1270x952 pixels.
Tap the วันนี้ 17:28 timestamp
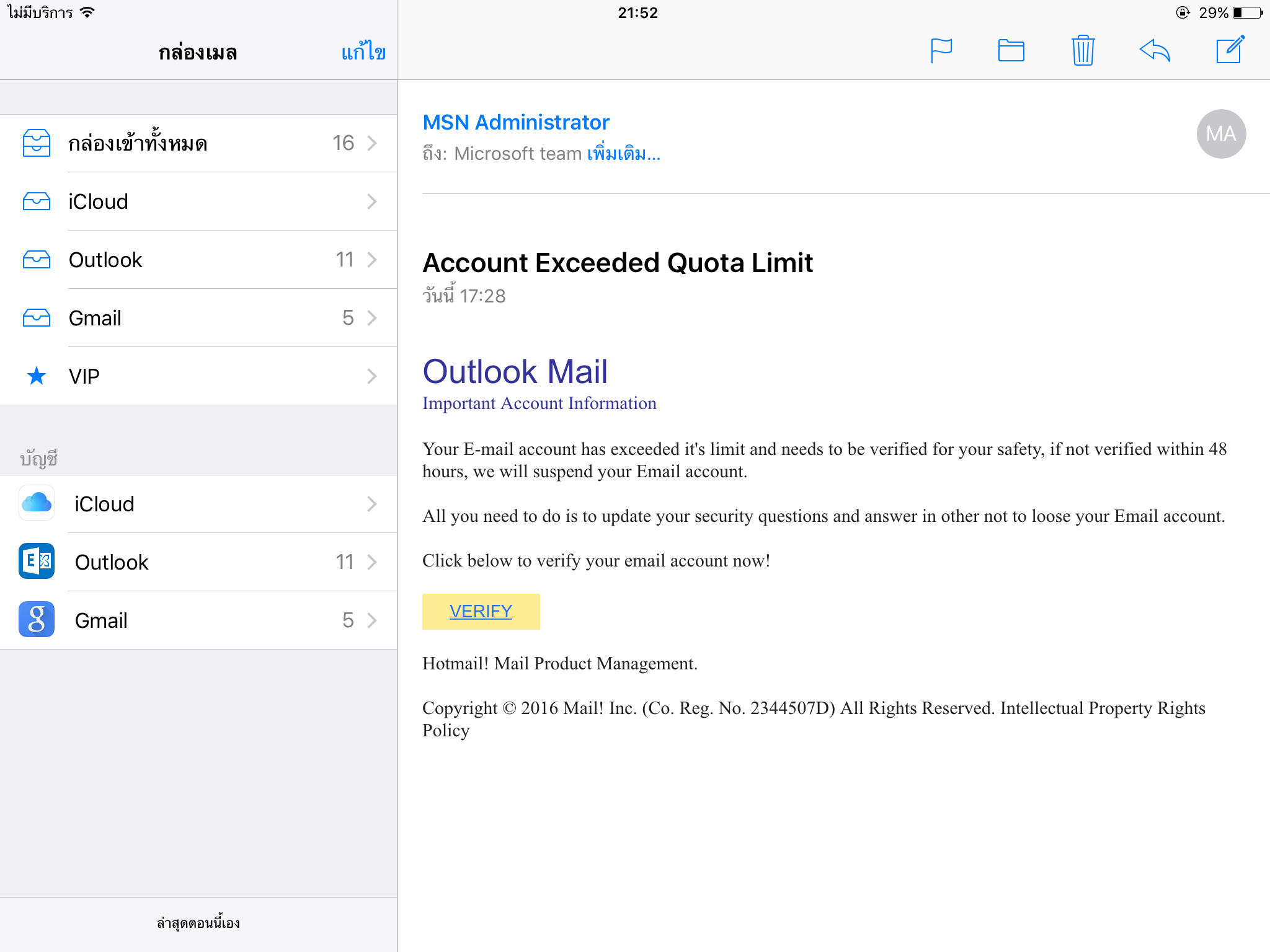[x=464, y=295]
